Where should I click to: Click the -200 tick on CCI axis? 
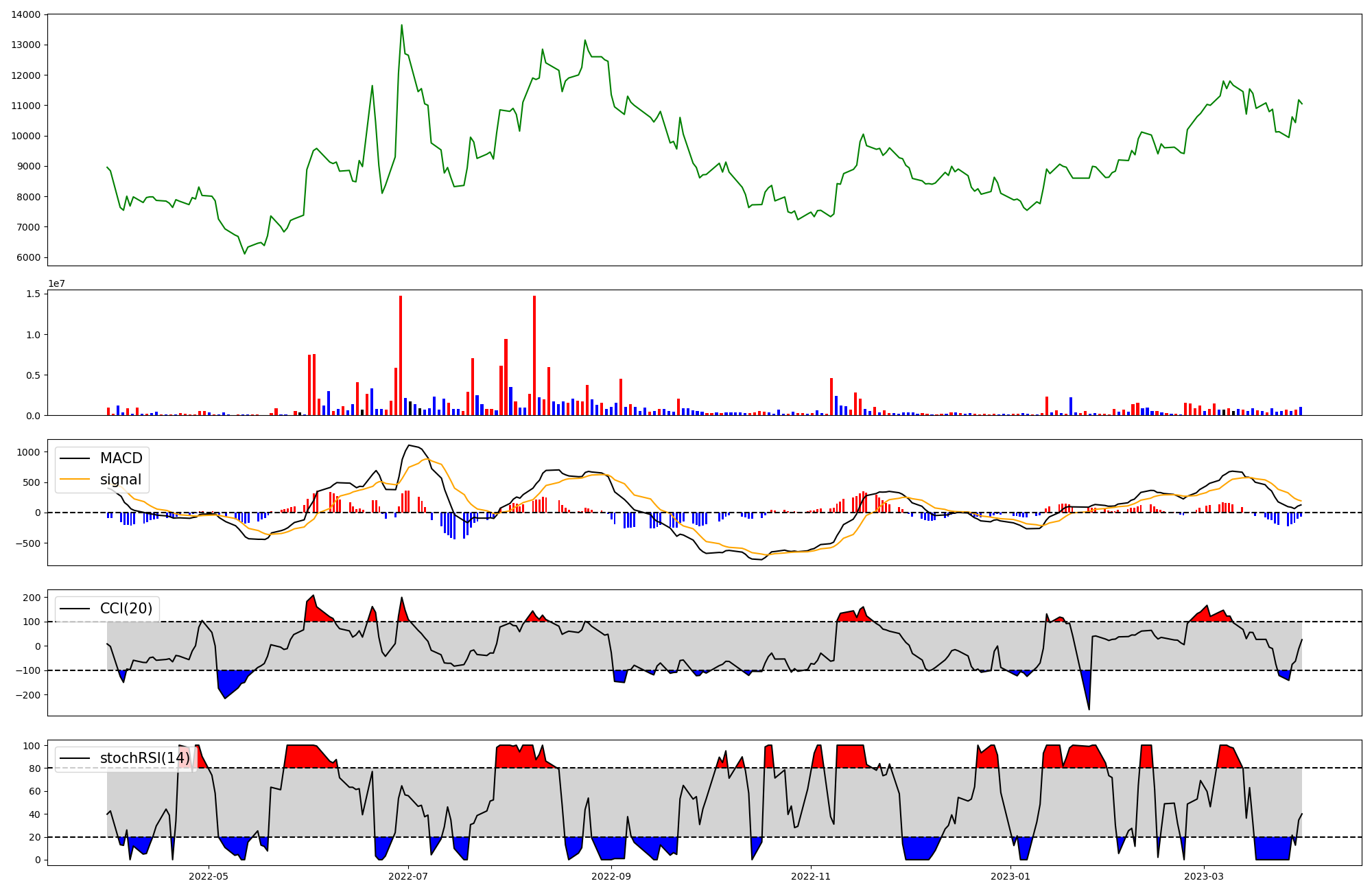tap(29, 695)
